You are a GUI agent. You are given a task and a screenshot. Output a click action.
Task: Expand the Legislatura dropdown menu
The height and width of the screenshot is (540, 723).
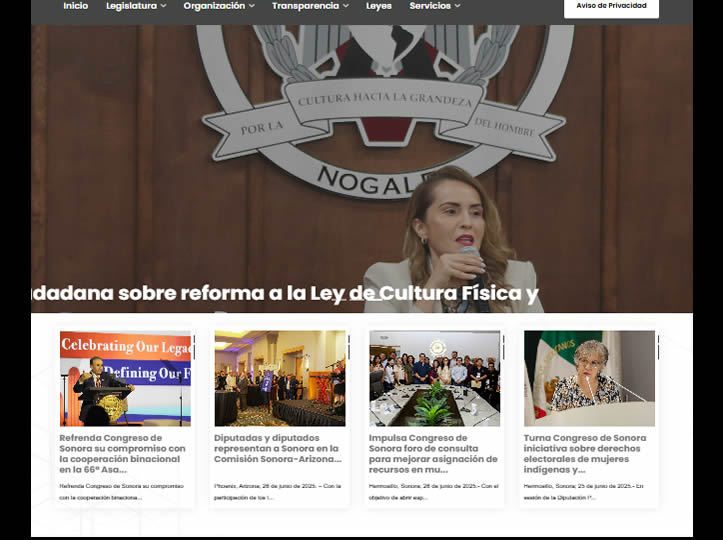pos(136,6)
